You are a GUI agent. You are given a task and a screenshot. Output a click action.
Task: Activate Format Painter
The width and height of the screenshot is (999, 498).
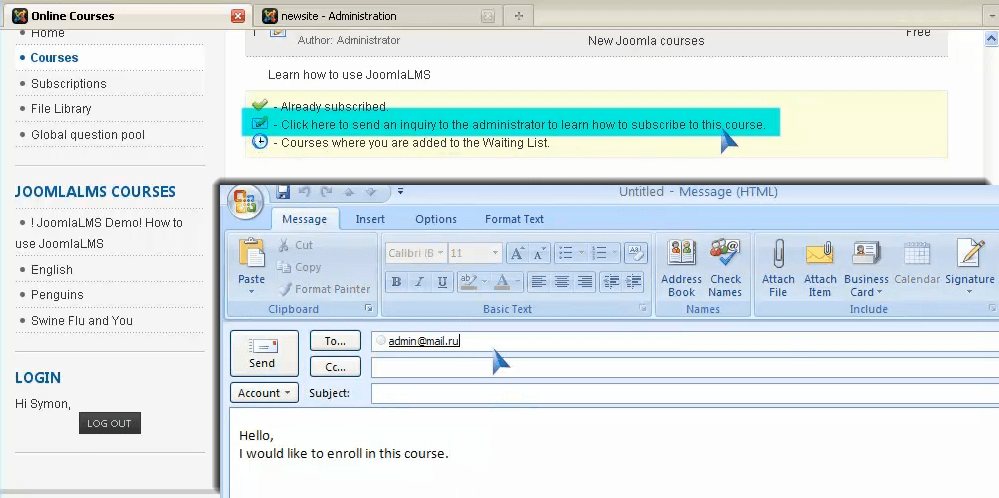click(324, 289)
